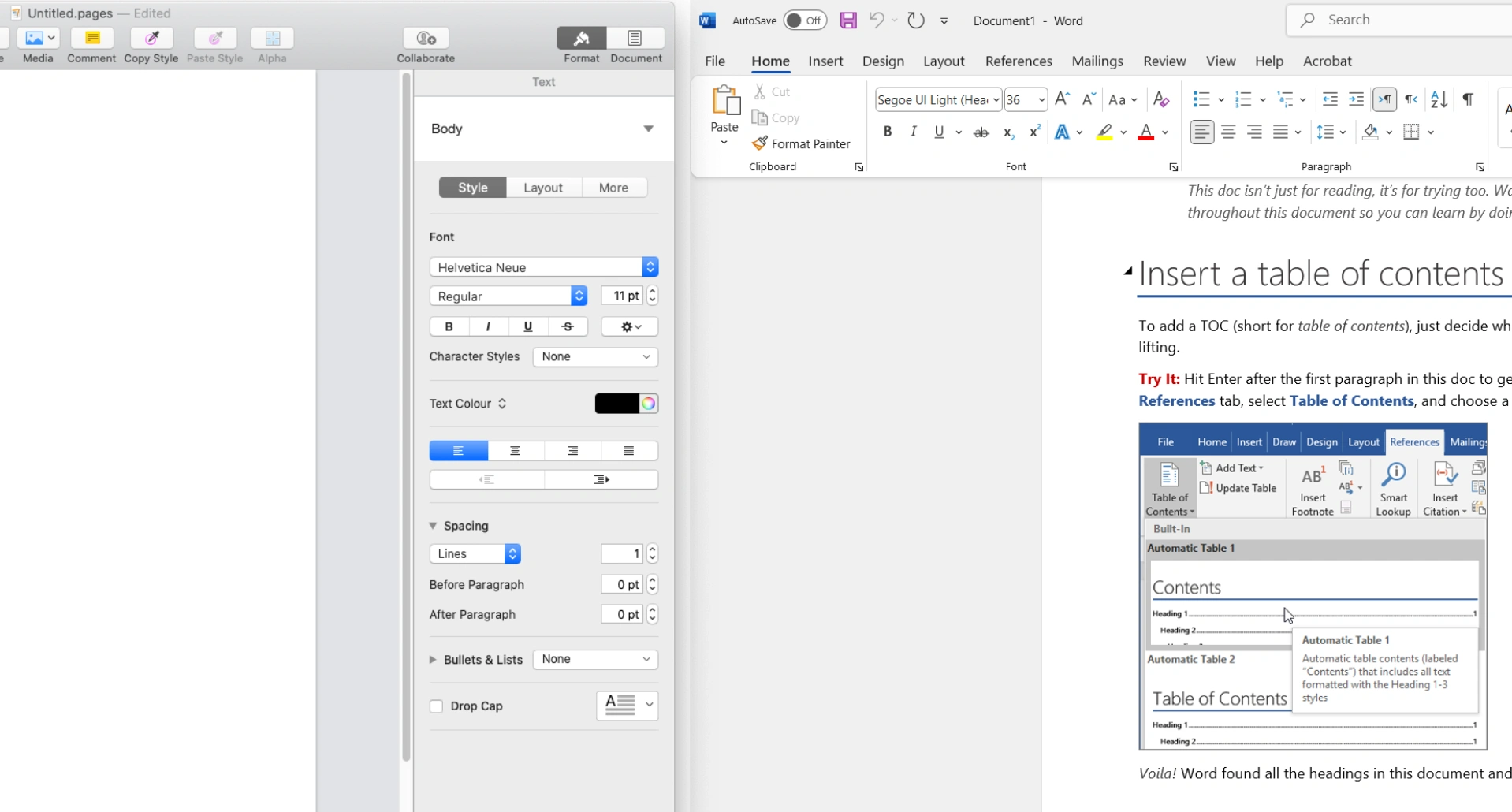Click the Clear Formatting icon in Word
Image resolution: width=1512 pixels, height=812 pixels.
[1160, 99]
